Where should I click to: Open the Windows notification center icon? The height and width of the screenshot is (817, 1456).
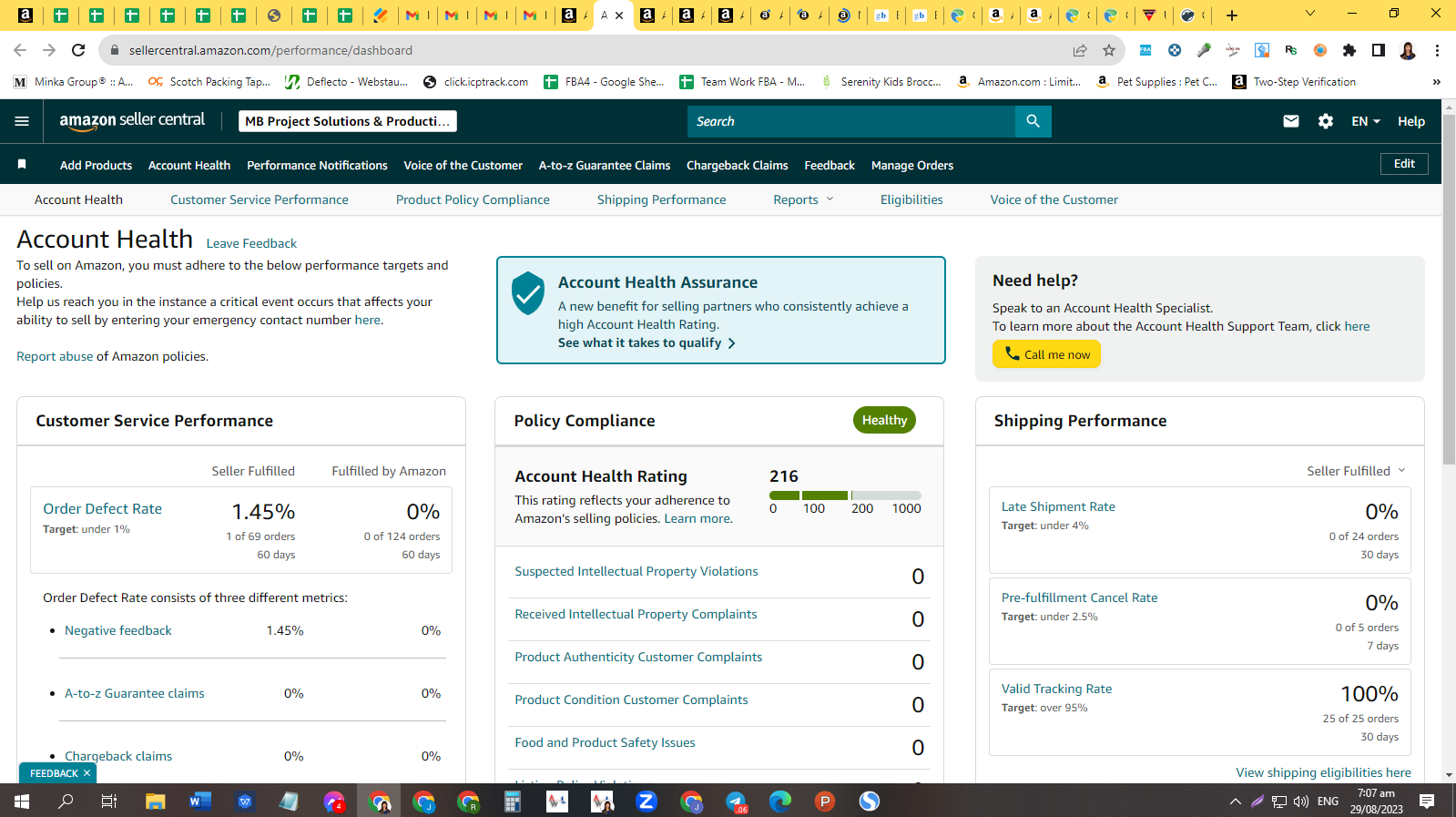pyautogui.click(x=1427, y=802)
